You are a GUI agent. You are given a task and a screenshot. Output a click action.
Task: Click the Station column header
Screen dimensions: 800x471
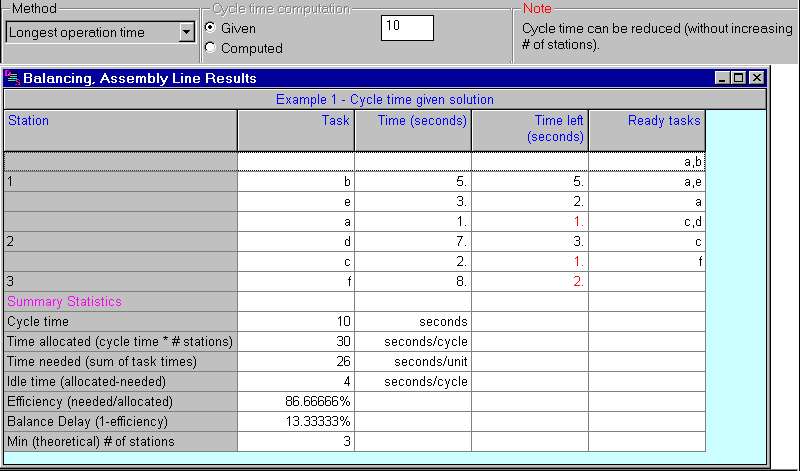coord(120,129)
